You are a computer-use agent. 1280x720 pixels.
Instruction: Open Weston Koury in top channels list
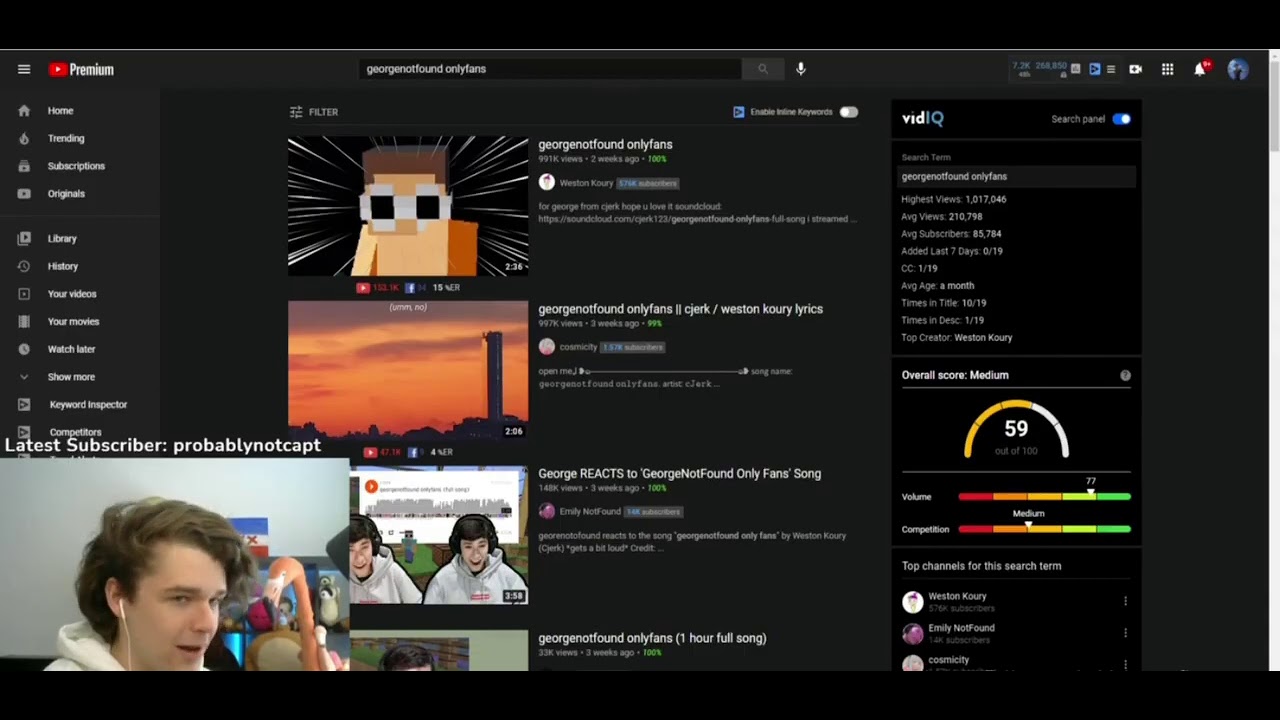(957, 596)
